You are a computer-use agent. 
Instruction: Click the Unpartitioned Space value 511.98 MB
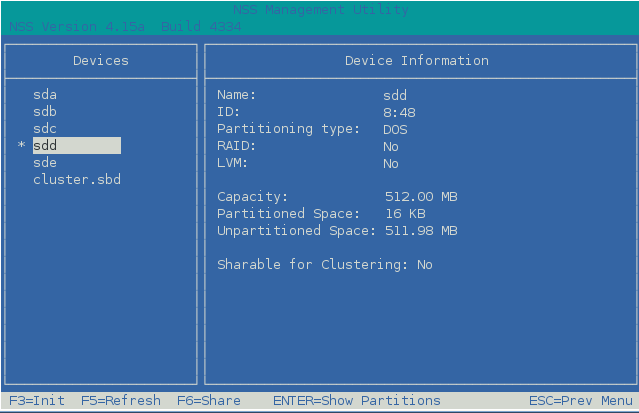(x=421, y=231)
